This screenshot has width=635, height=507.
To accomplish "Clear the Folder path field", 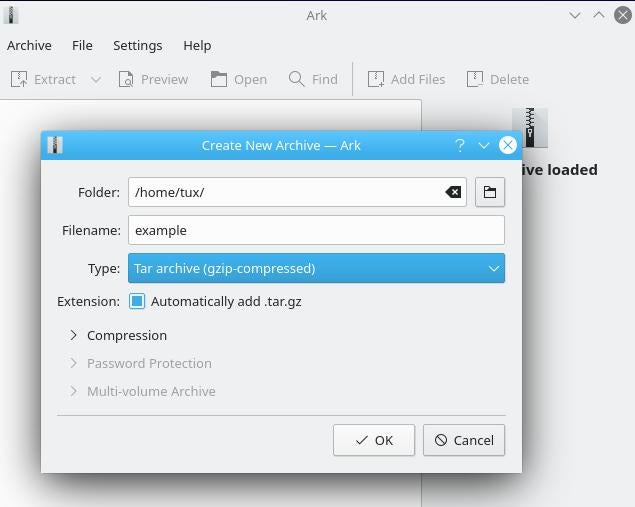I will coord(453,192).
